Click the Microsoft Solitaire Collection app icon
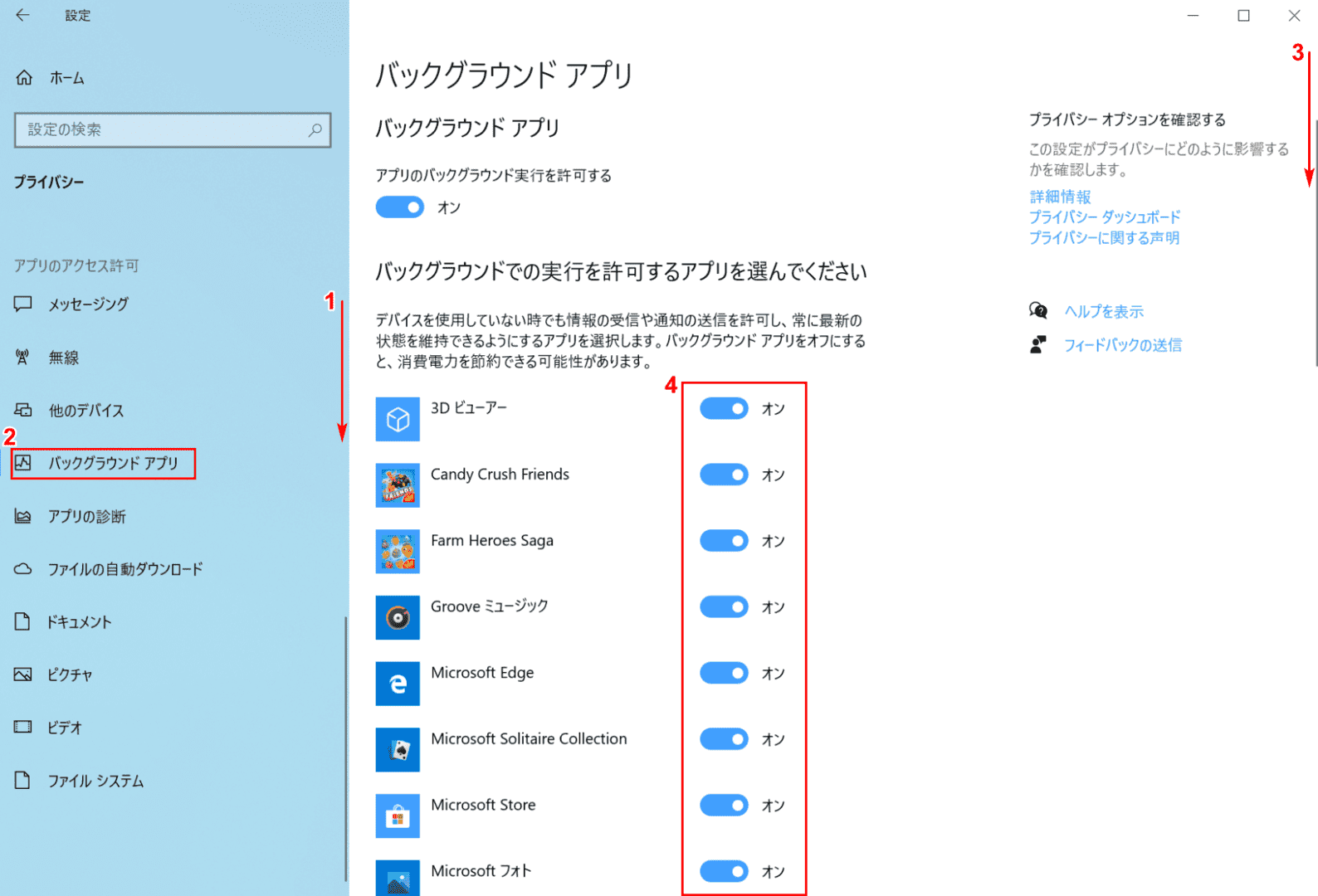 click(x=398, y=750)
